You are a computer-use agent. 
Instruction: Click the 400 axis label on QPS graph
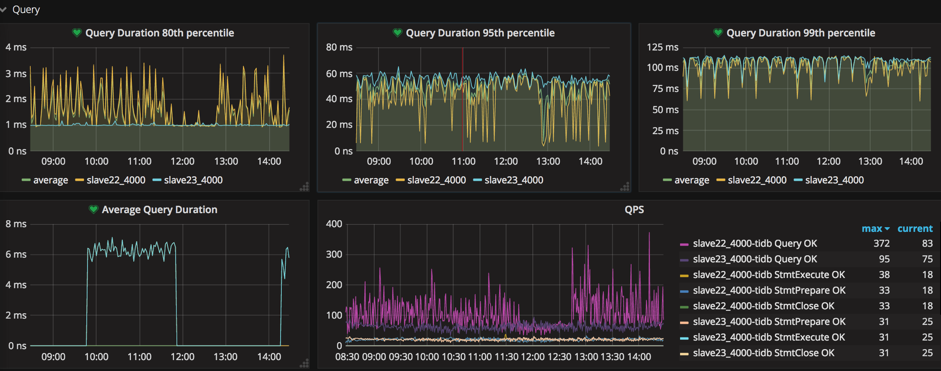pos(334,224)
